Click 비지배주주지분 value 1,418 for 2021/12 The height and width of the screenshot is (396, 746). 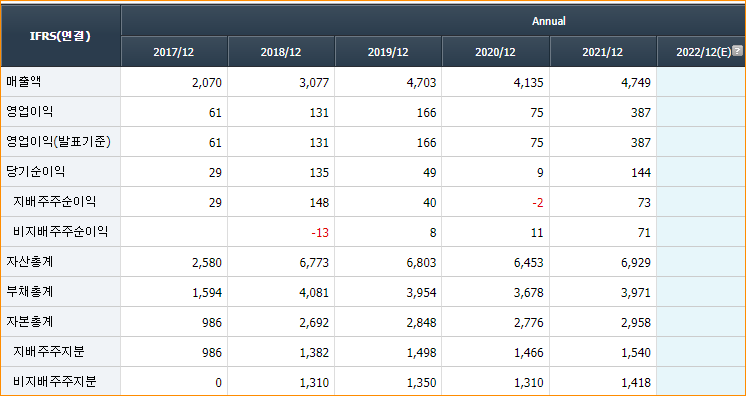click(x=636, y=383)
